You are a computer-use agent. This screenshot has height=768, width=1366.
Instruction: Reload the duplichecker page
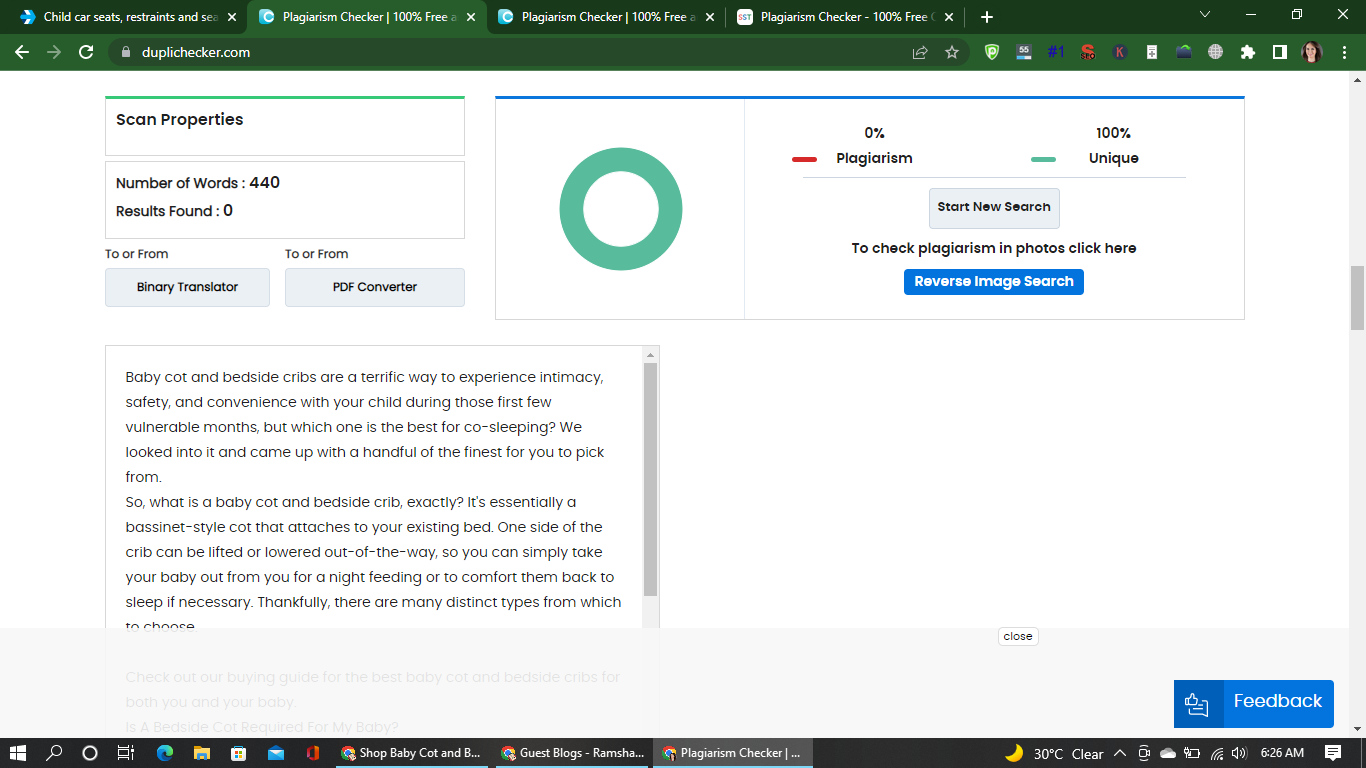[86, 52]
